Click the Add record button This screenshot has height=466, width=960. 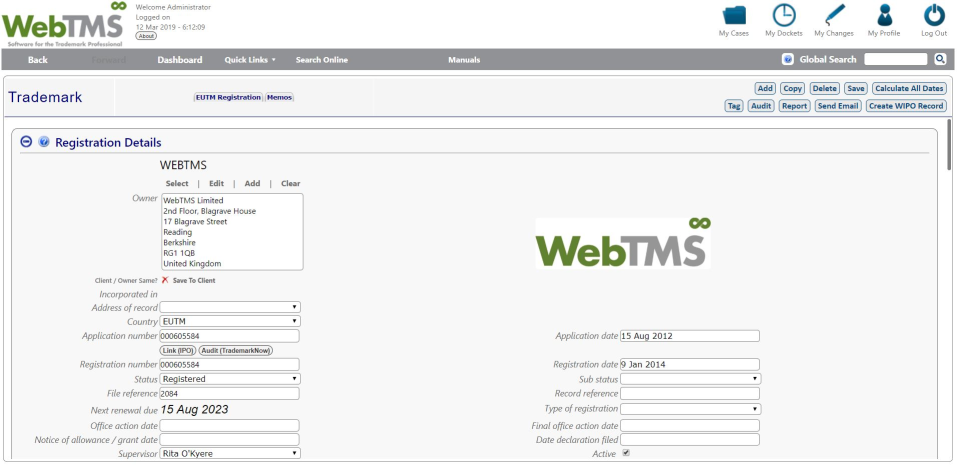[x=765, y=89]
